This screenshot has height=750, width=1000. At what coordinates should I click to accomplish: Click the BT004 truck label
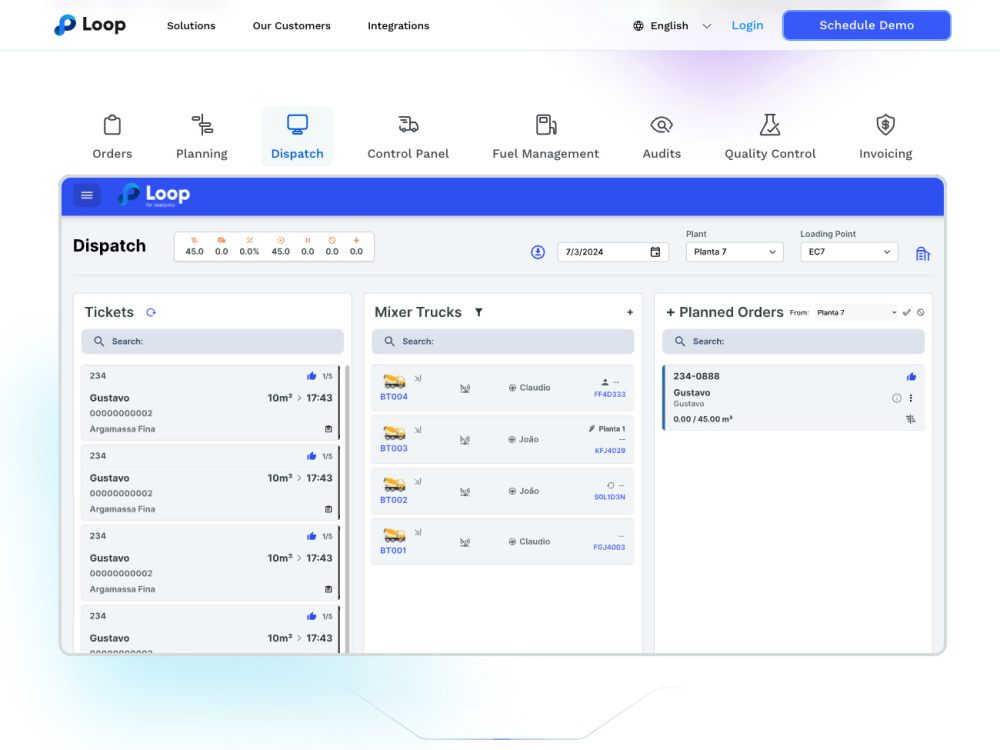[393, 397]
